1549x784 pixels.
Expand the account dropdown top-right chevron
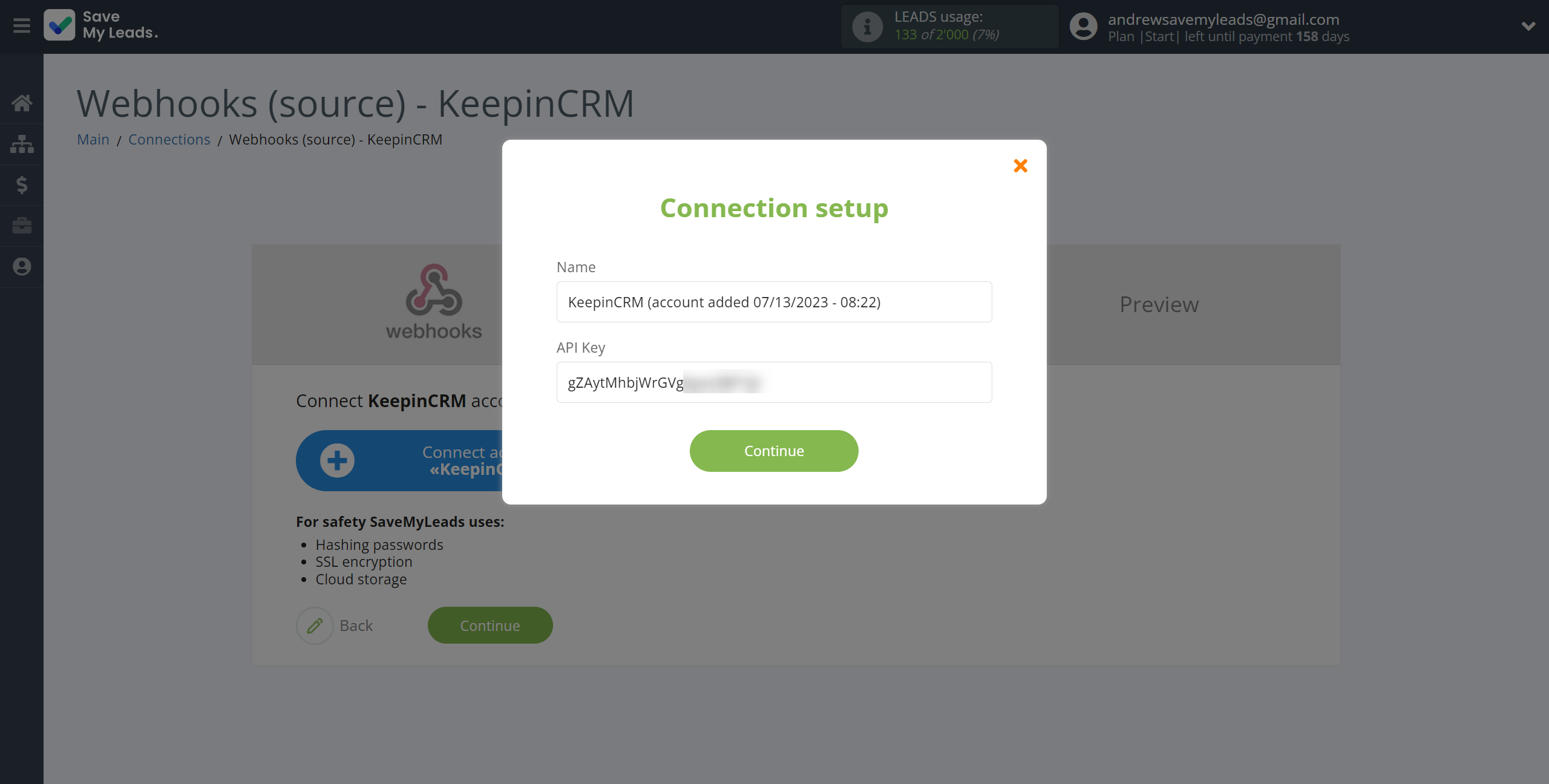coord(1529,26)
